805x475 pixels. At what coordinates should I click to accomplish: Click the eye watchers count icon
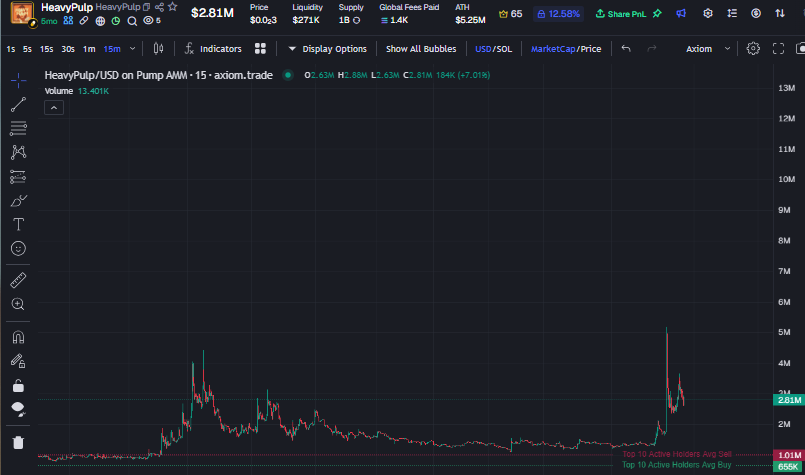pyautogui.click(x=152, y=21)
